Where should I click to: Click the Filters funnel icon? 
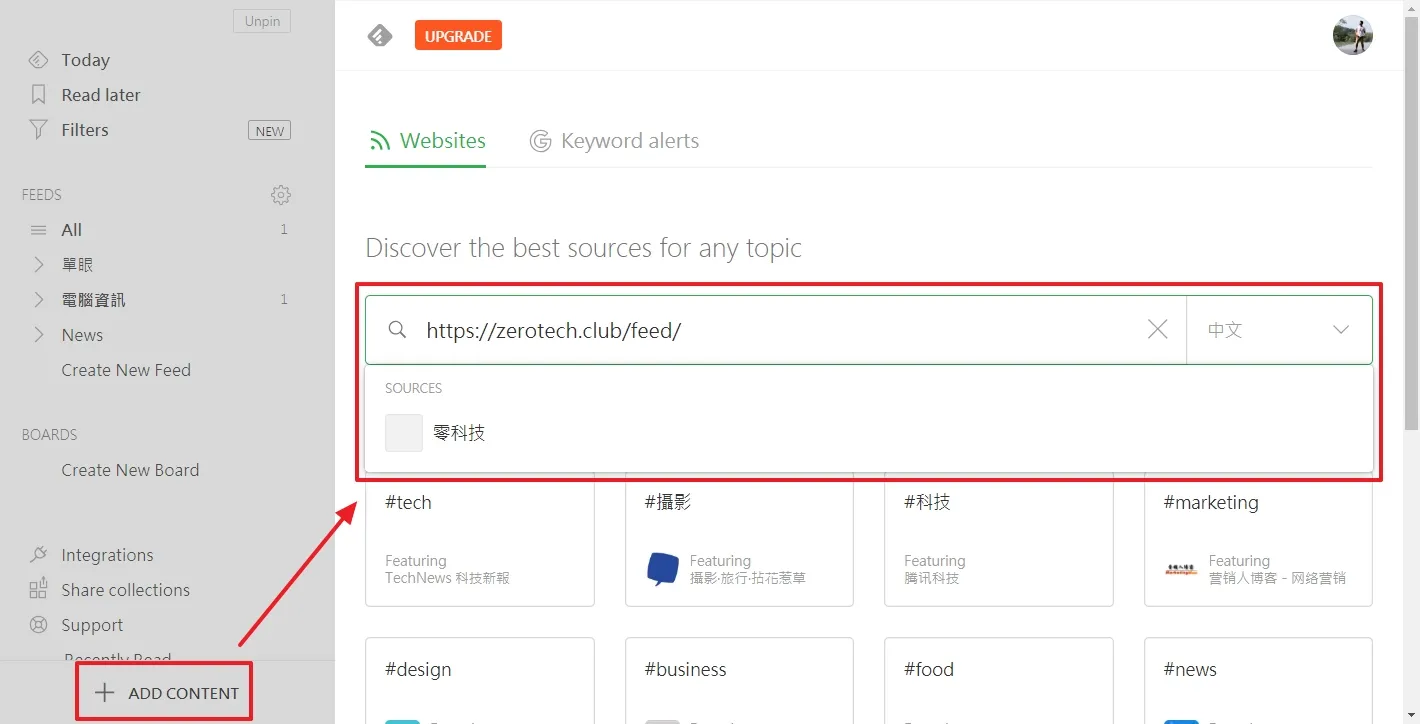pos(38,130)
